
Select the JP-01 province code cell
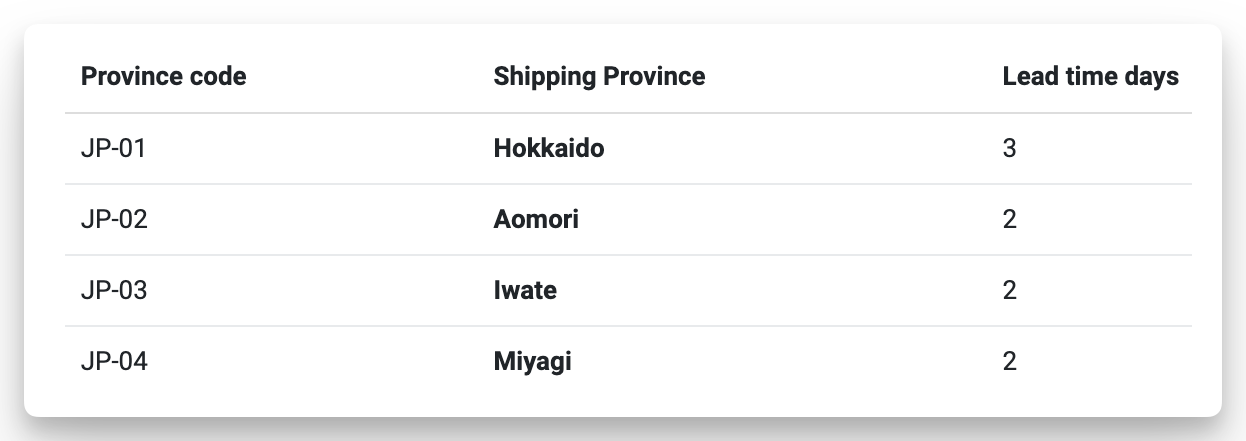[x=114, y=149]
